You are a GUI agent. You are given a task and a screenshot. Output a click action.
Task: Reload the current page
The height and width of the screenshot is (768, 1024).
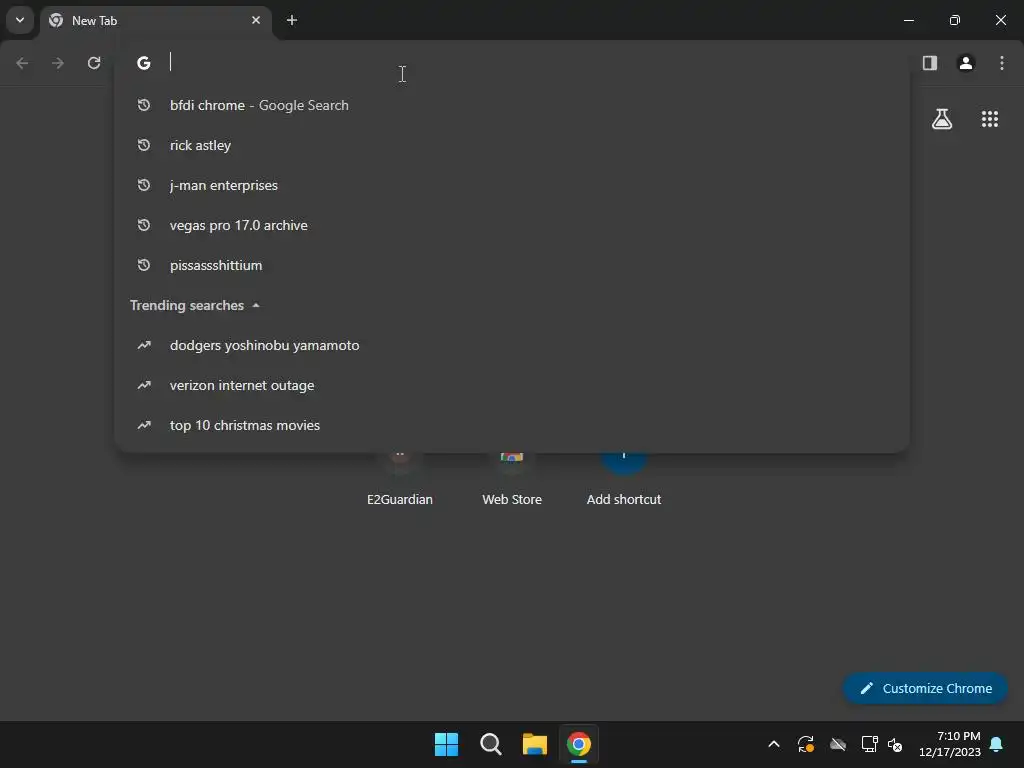[x=94, y=63]
